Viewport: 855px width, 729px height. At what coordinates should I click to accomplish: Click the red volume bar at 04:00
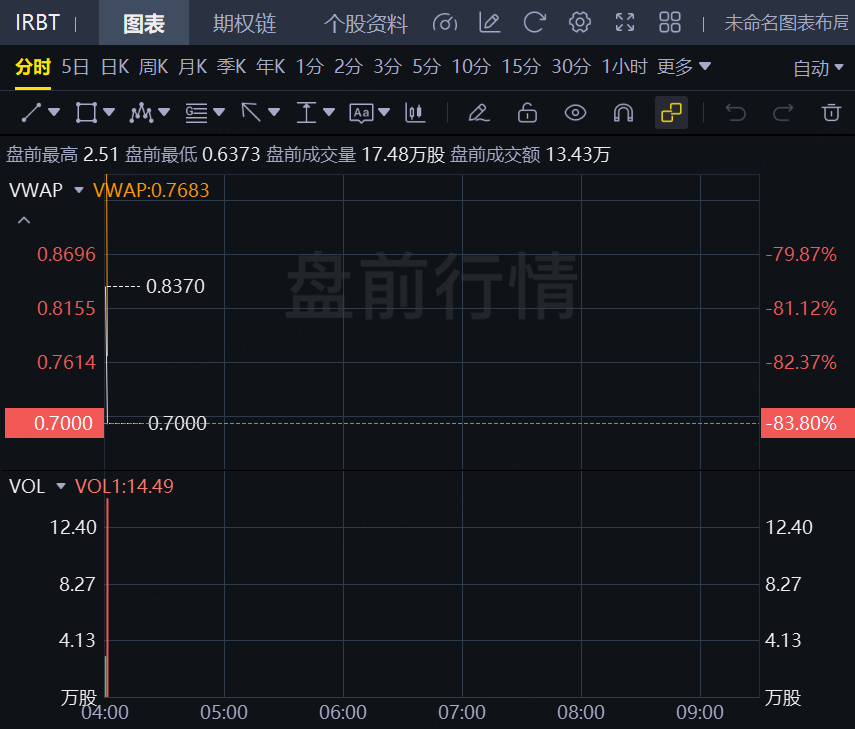pyautogui.click(x=108, y=597)
